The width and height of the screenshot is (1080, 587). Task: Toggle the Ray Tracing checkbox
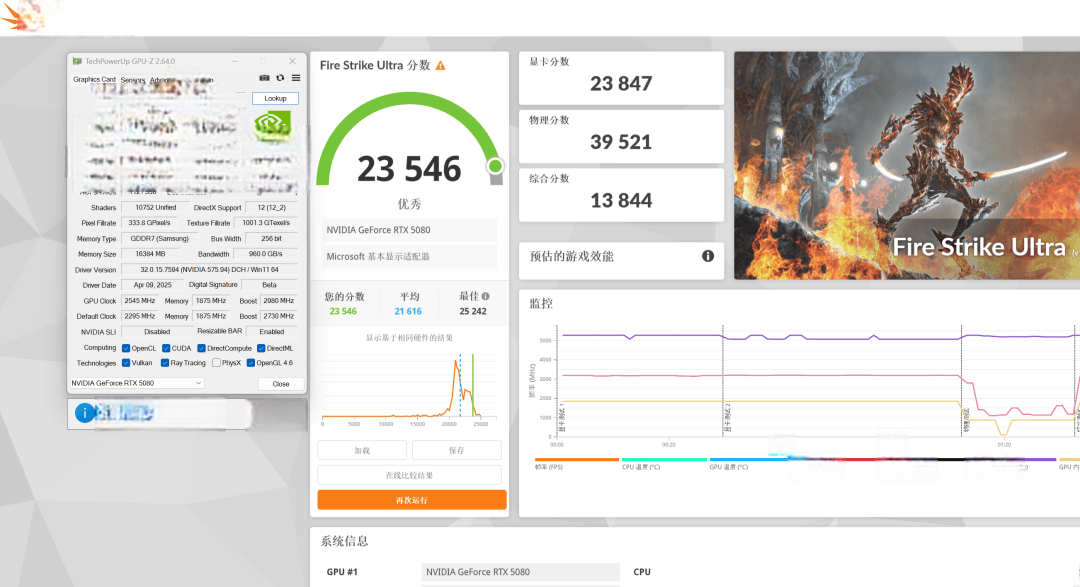165,363
